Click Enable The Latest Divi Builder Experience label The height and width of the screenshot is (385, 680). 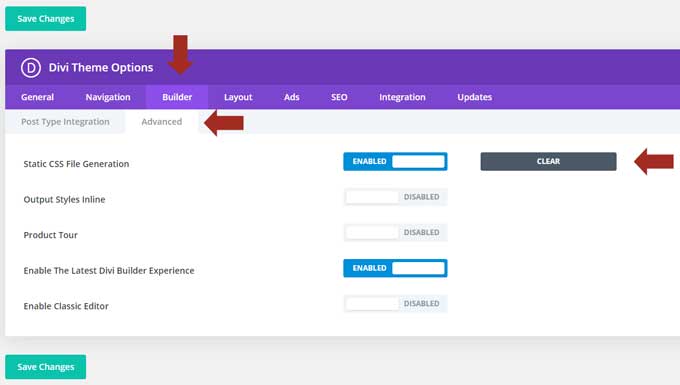tap(109, 271)
